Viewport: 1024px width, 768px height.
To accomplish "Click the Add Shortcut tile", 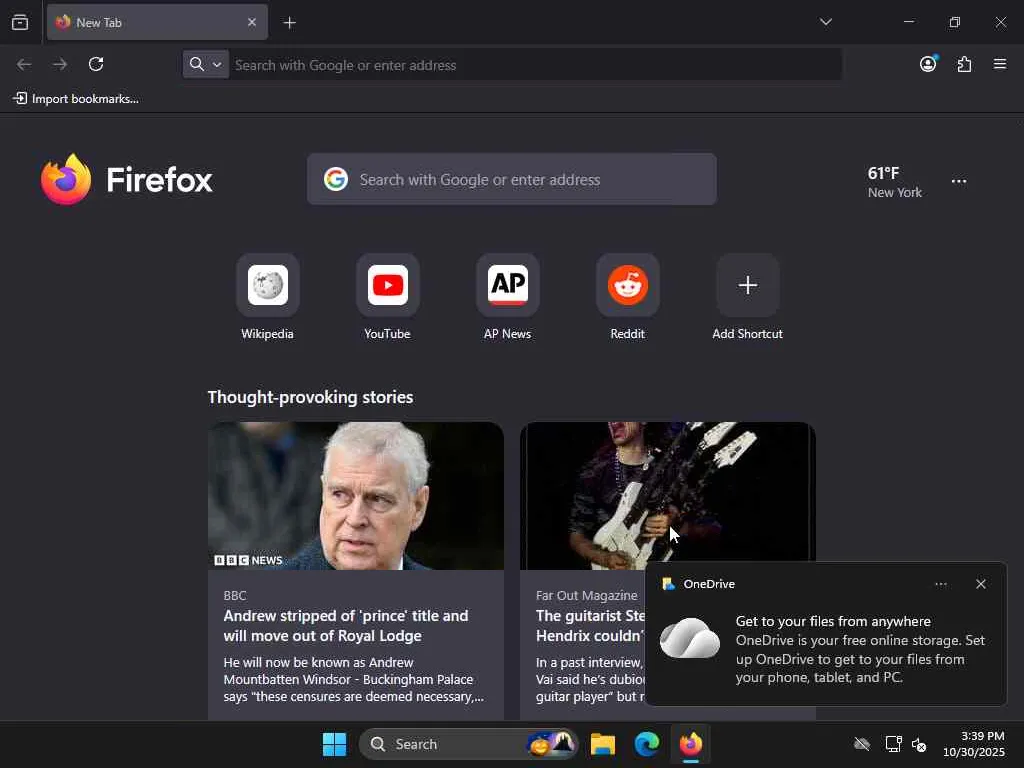I will (748, 298).
